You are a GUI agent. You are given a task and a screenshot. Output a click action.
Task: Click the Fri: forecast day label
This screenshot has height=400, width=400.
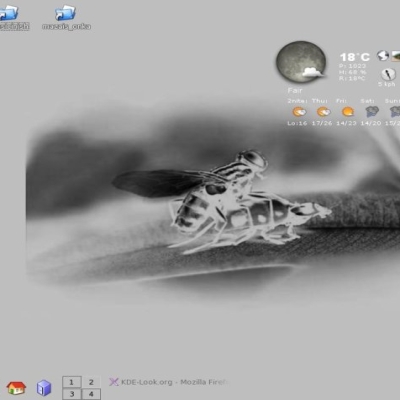pyautogui.click(x=341, y=101)
